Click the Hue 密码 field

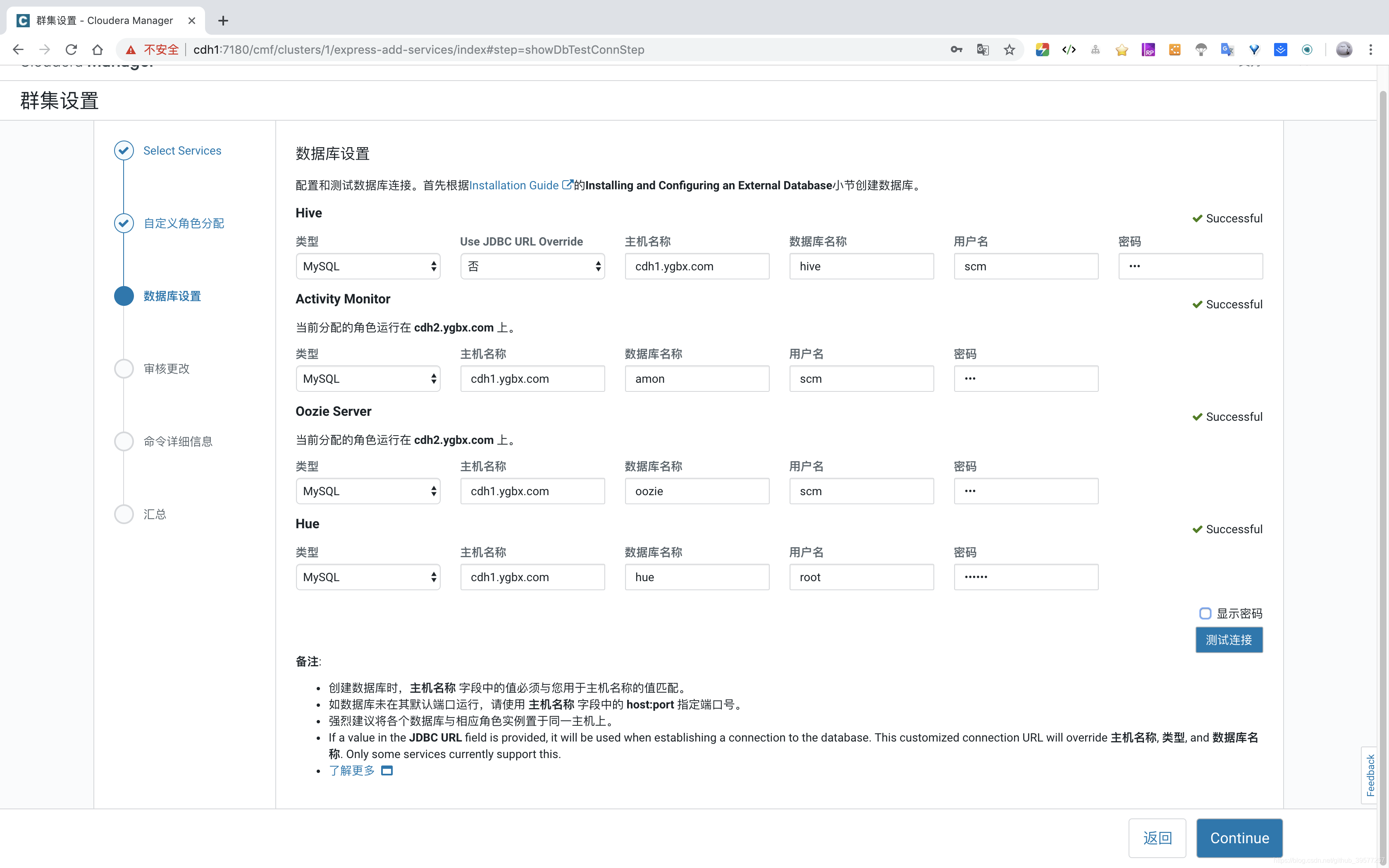(1026, 577)
